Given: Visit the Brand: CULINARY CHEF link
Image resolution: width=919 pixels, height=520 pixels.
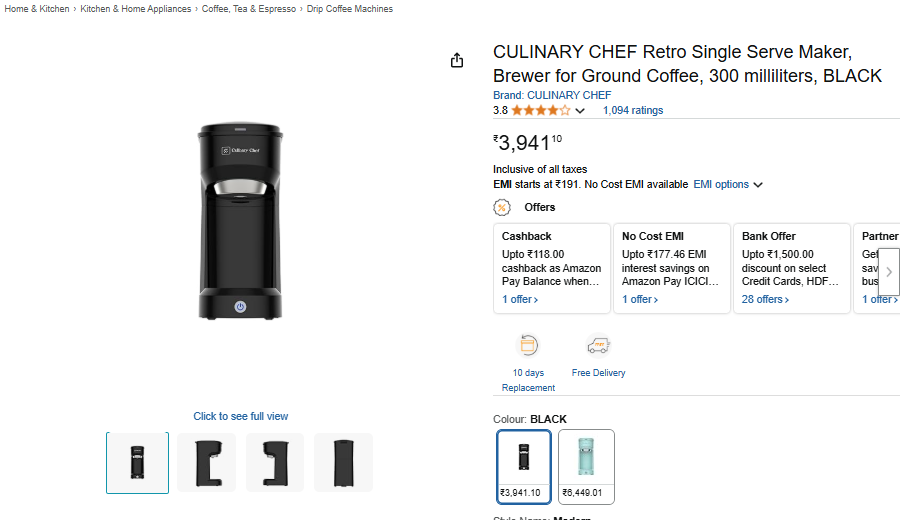Looking at the screenshot, I should (x=552, y=95).
